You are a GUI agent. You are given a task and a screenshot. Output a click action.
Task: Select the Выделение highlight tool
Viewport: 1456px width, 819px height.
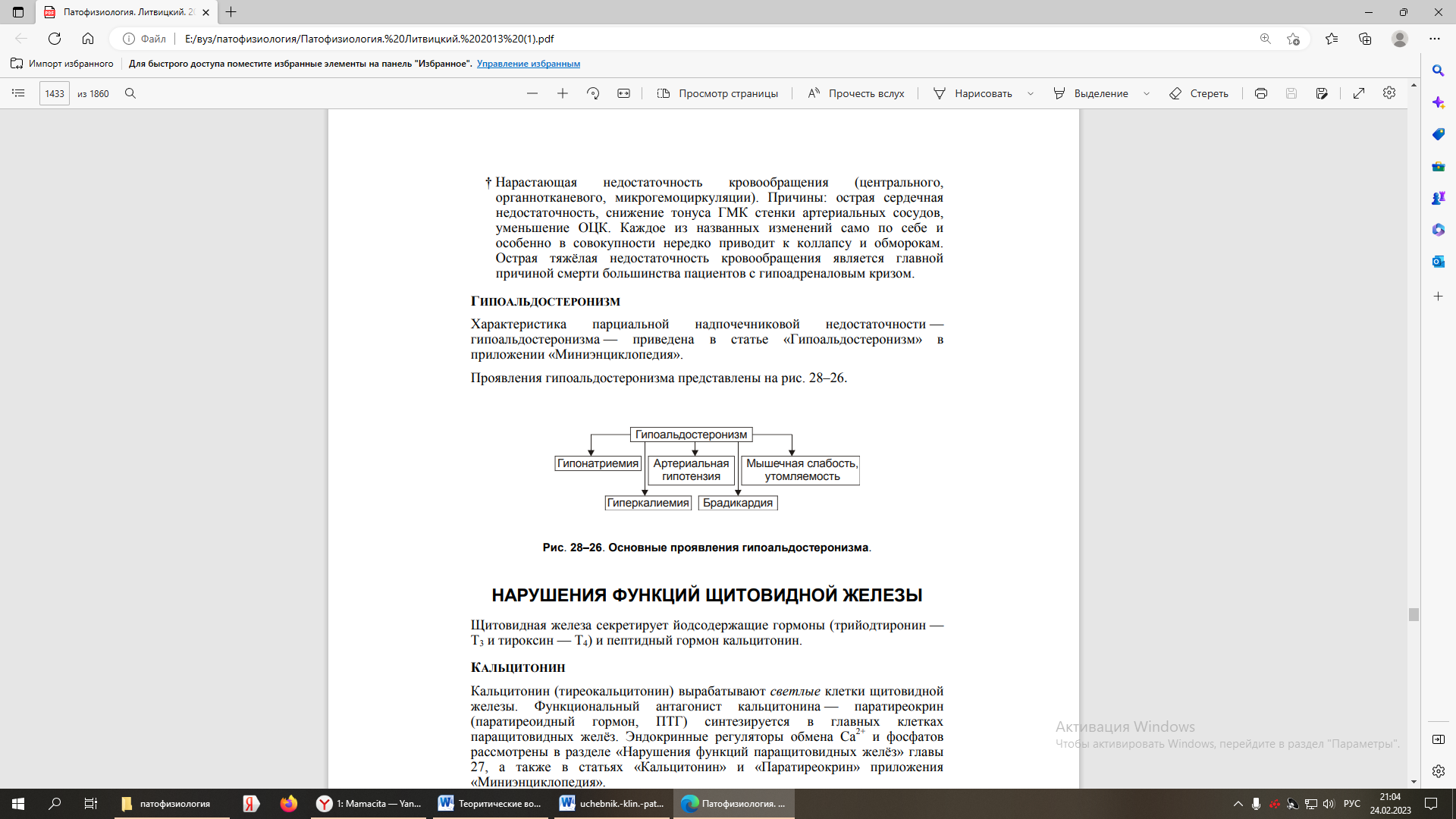pos(1090,93)
